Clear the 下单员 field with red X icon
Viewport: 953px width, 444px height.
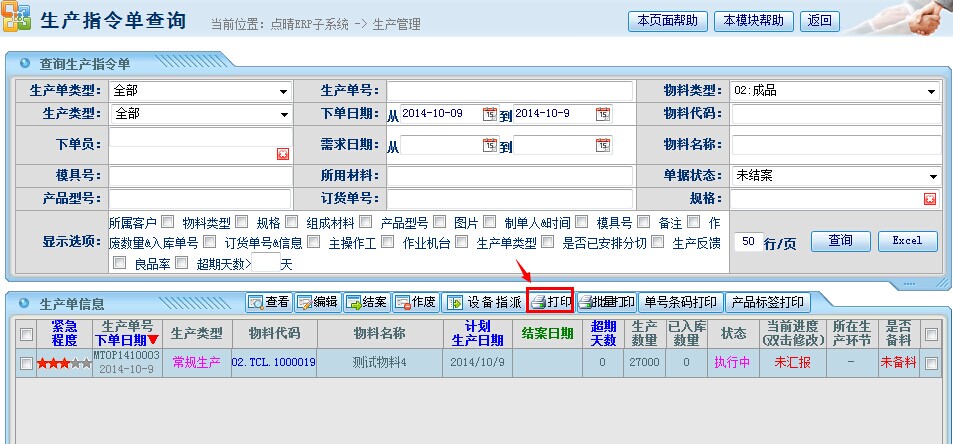pyautogui.click(x=283, y=153)
